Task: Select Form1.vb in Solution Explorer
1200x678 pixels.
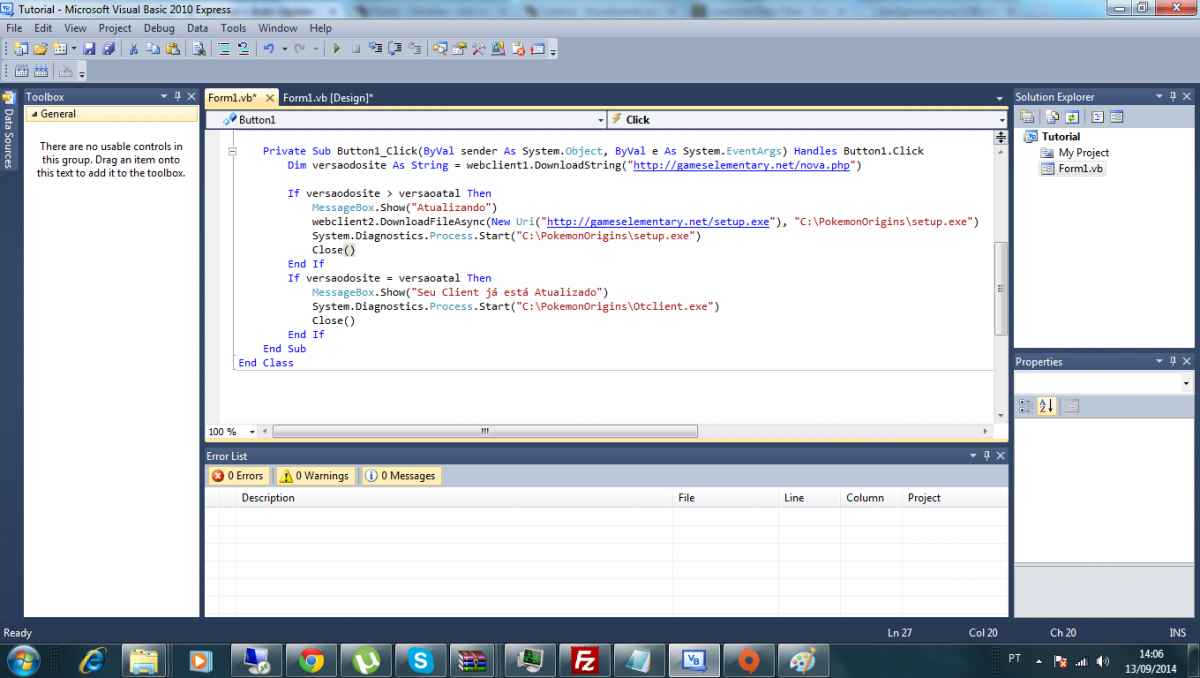Action: pyautogui.click(x=1081, y=168)
